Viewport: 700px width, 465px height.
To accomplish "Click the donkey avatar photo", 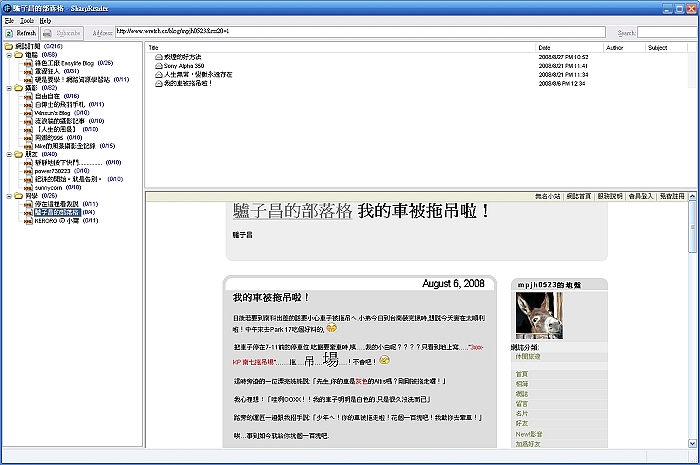I will pyautogui.click(x=539, y=316).
